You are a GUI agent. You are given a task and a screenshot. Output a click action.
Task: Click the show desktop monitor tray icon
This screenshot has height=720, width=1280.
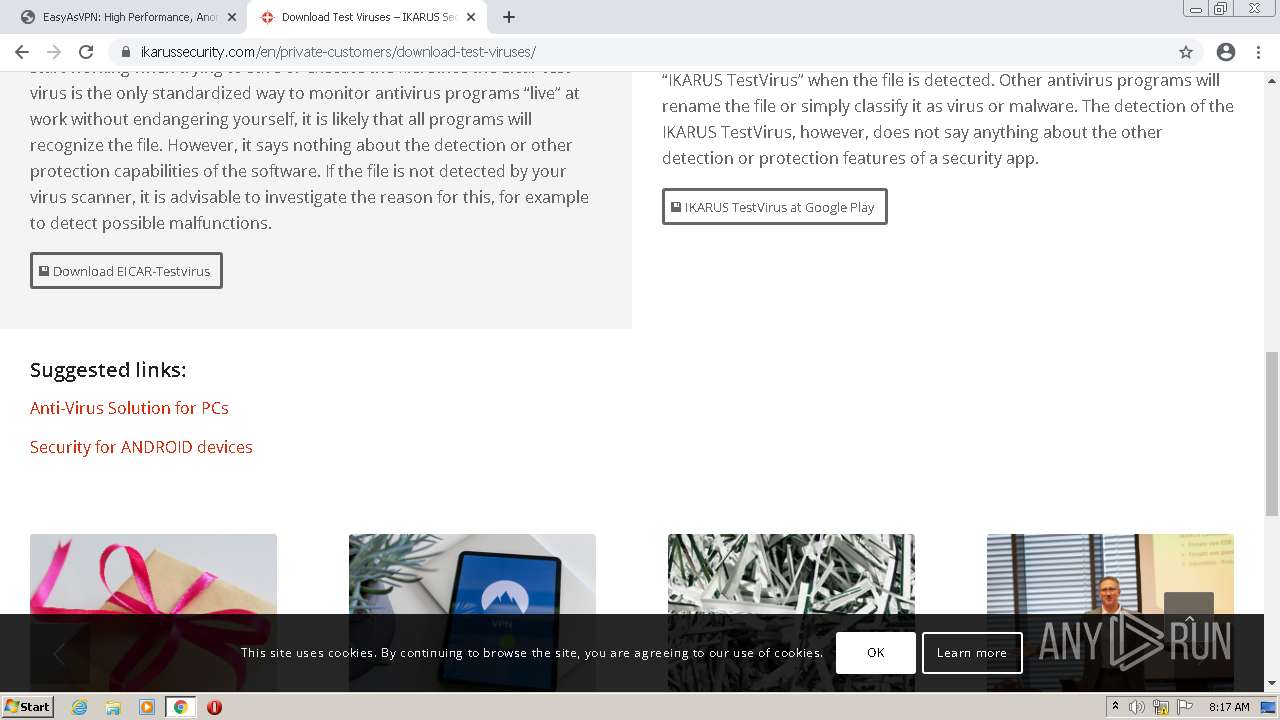pyautogui.click(x=1268, y=707)
